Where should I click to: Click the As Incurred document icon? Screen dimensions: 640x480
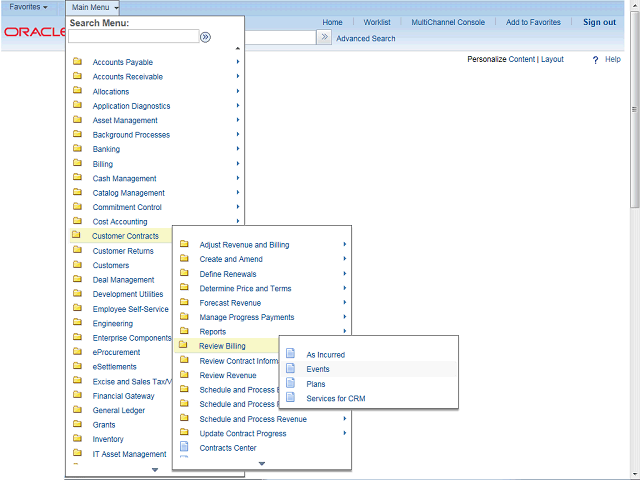pyautogui.click(x=291, y=354)
